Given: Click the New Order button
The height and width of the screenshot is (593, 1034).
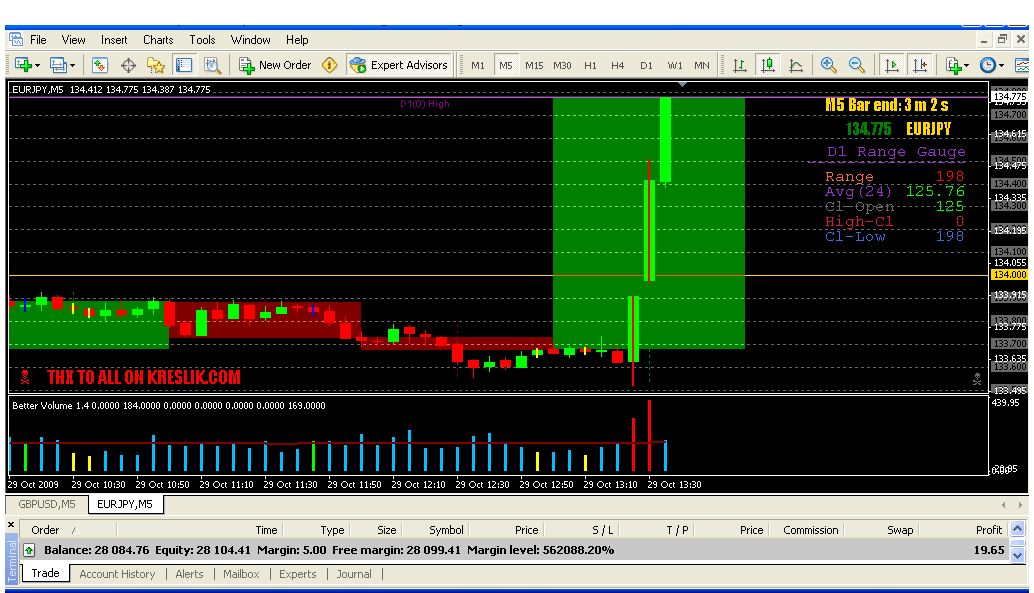Looking at the screenshot, I should tap(275, 65).
